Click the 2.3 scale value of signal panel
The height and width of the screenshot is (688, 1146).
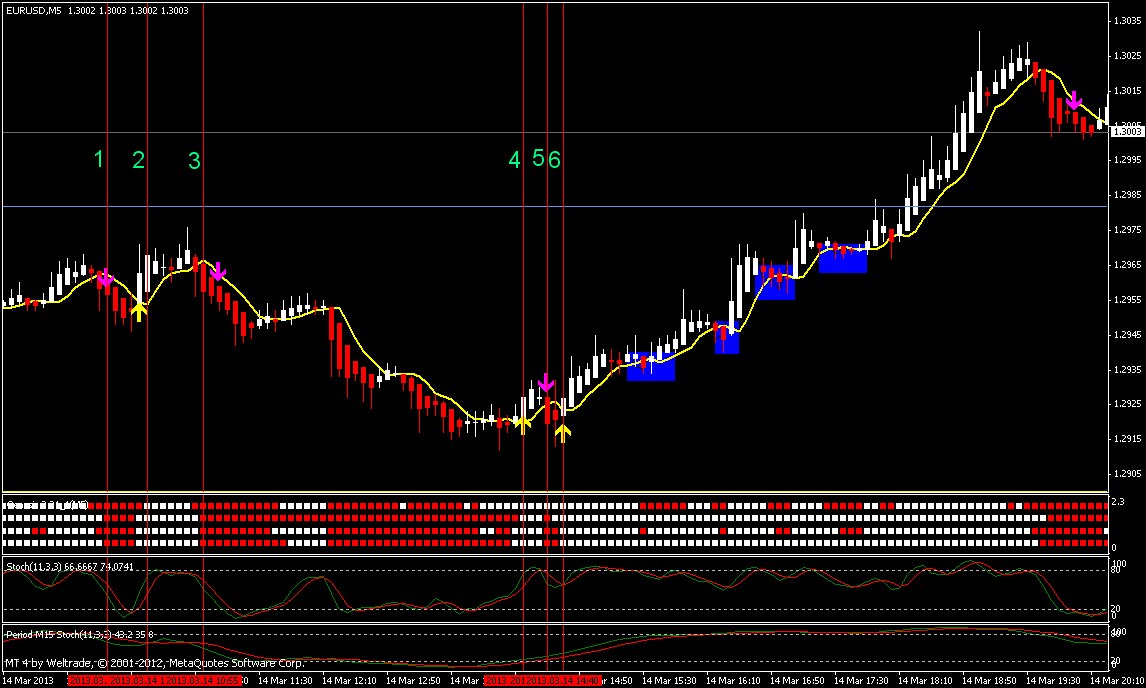click(1117, 502)
